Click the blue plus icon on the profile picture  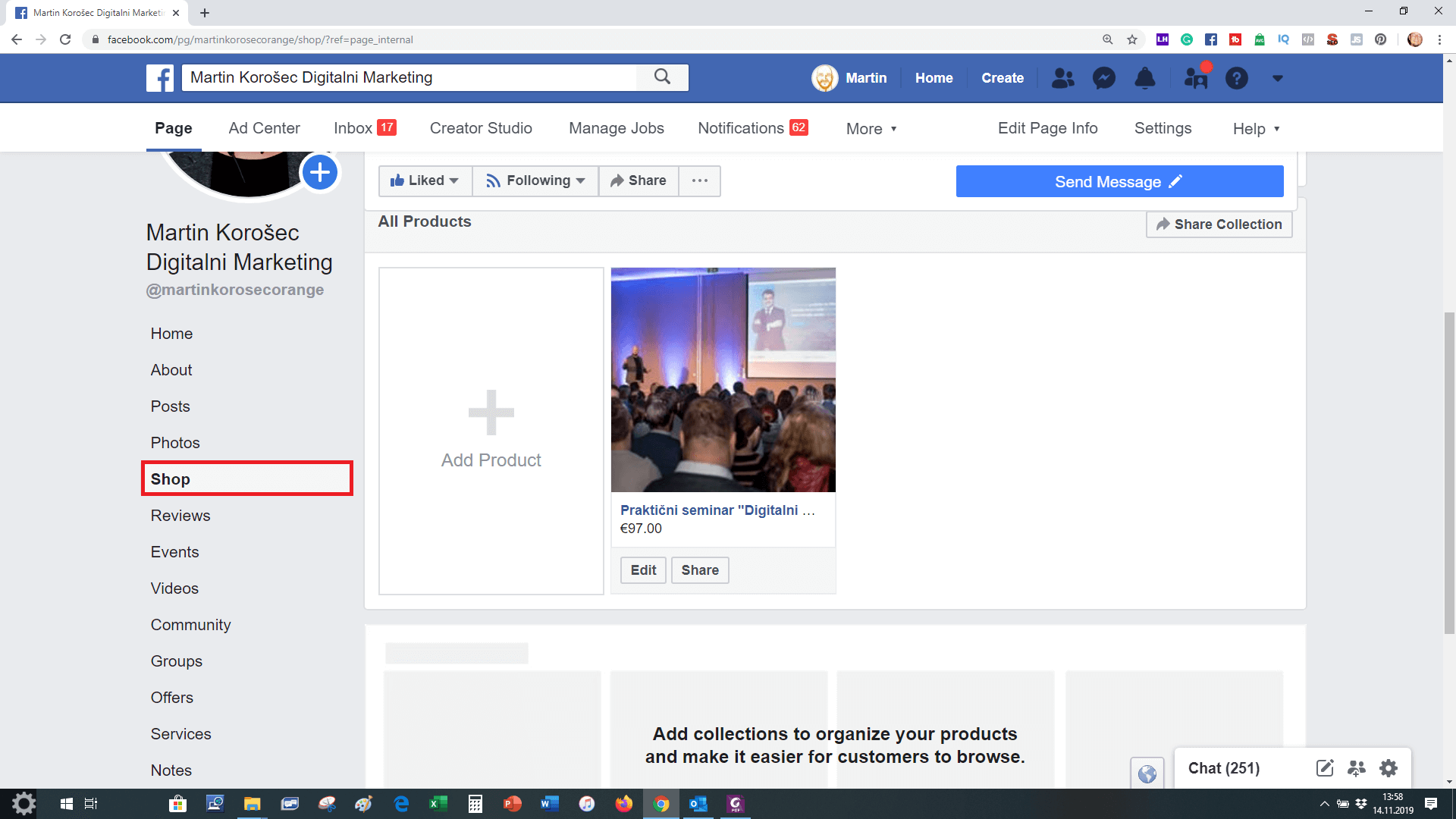320,173
